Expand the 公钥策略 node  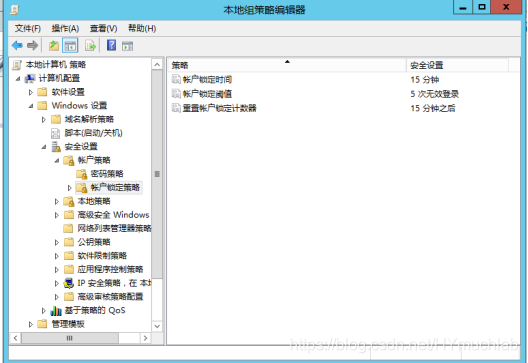pyautogui.click(x=57, y=242)
